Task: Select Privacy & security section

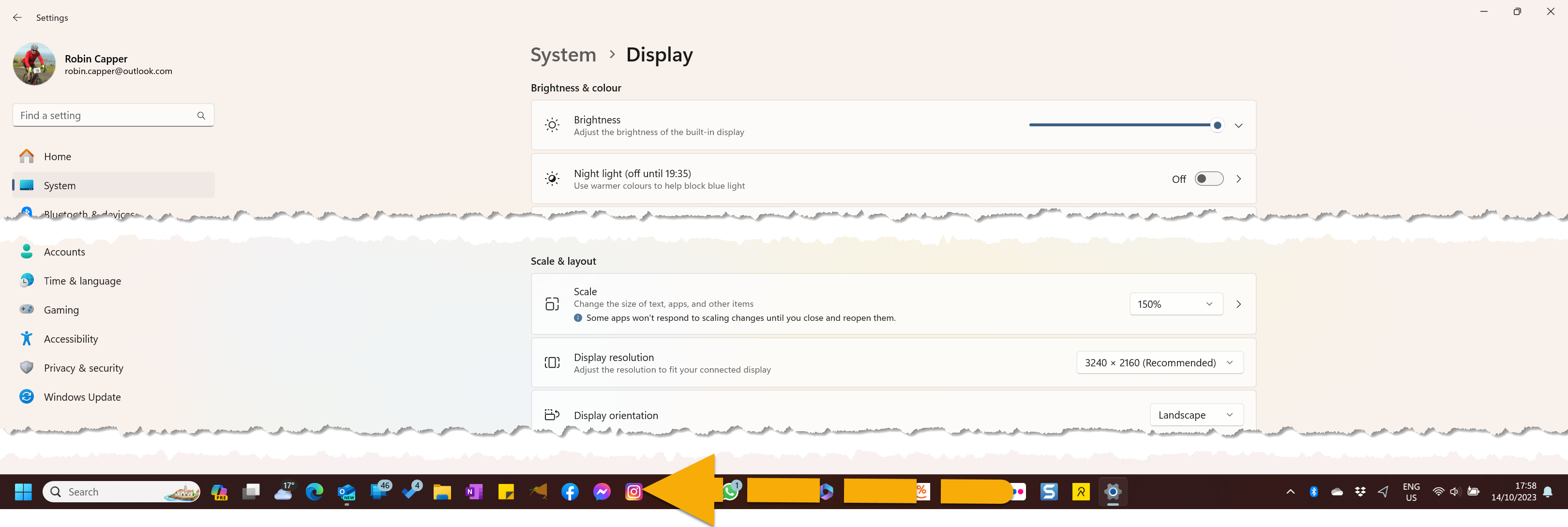Action: (x=83, y=368)
